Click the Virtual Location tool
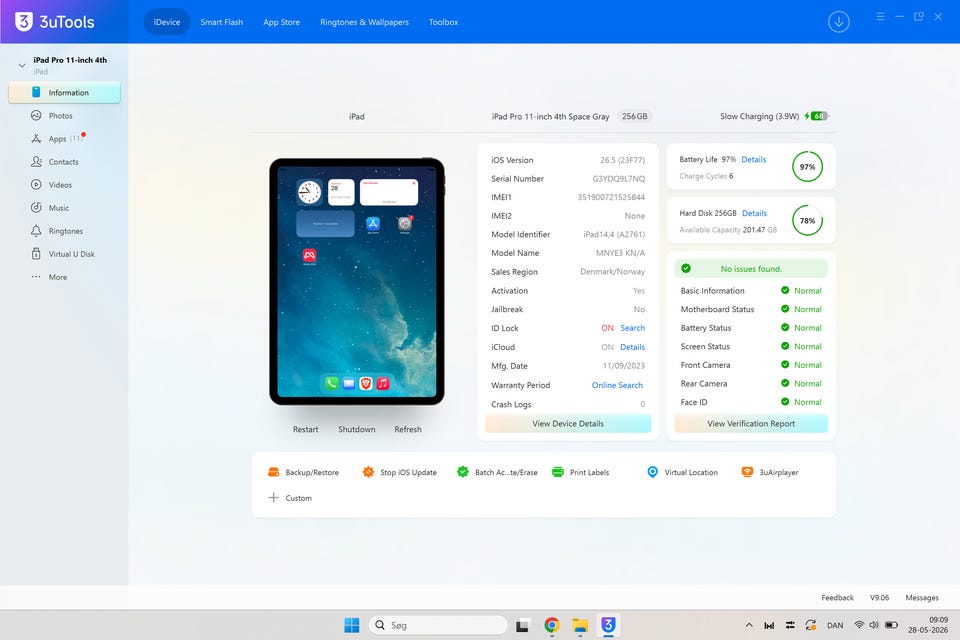Viewport: 960px width, 640px height. click(x=682, y=472)
